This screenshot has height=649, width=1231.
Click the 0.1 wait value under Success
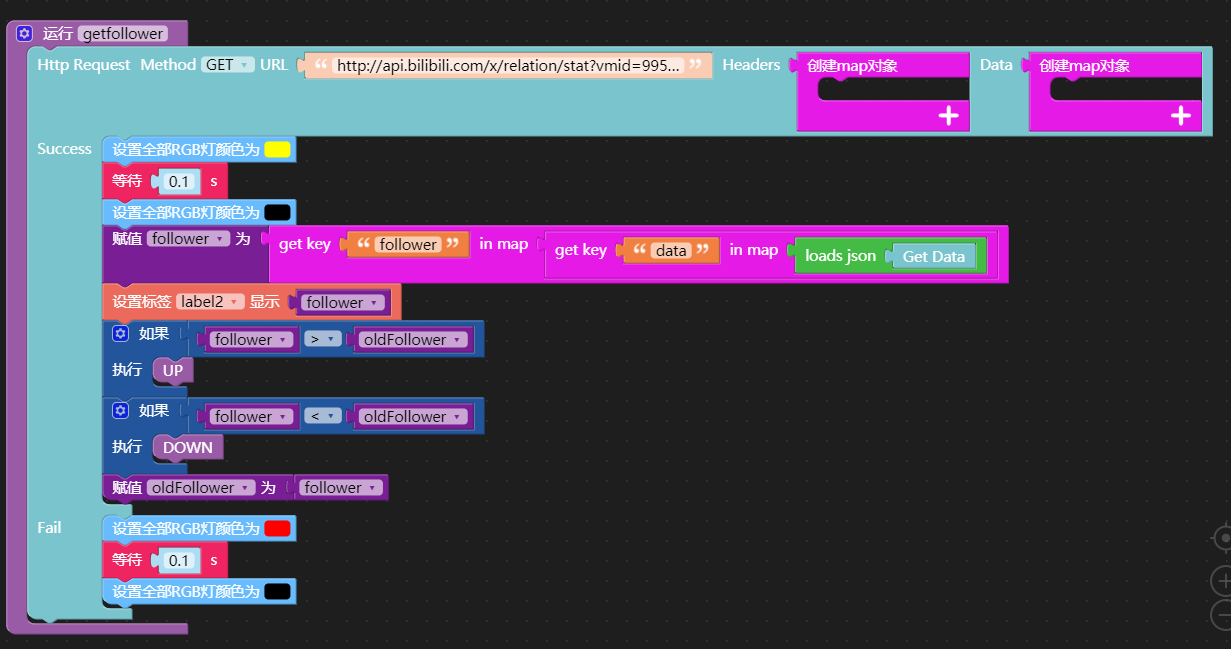click(x=180, y=181)
